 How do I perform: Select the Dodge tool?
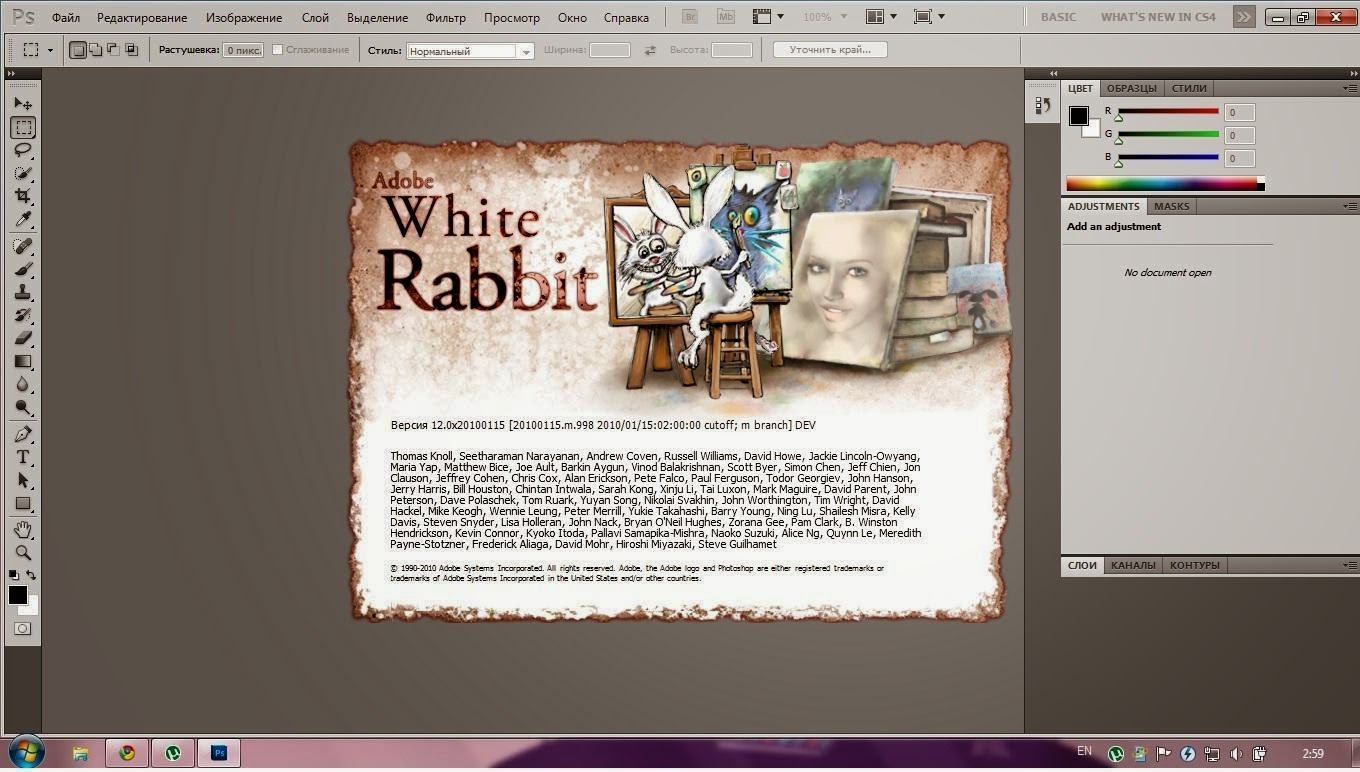pyautogui.click(x=23, y=407)
